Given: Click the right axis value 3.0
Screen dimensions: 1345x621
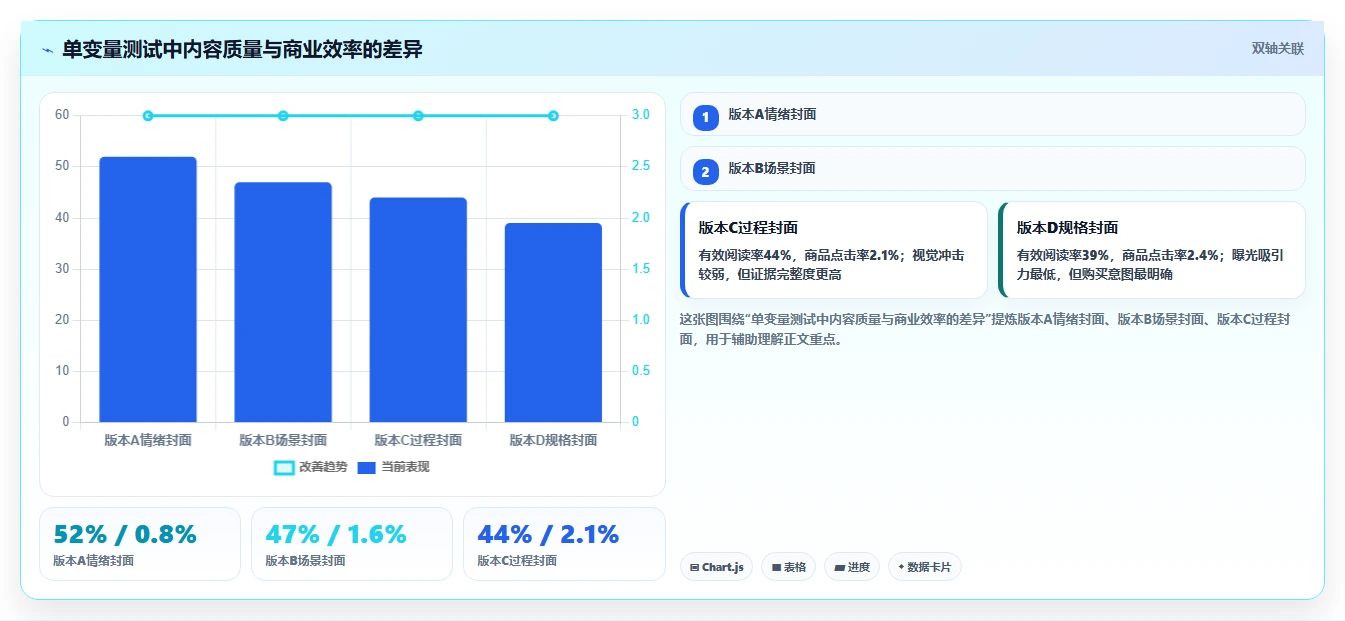Looking at the screenshot, I should (x=641, y=115).
